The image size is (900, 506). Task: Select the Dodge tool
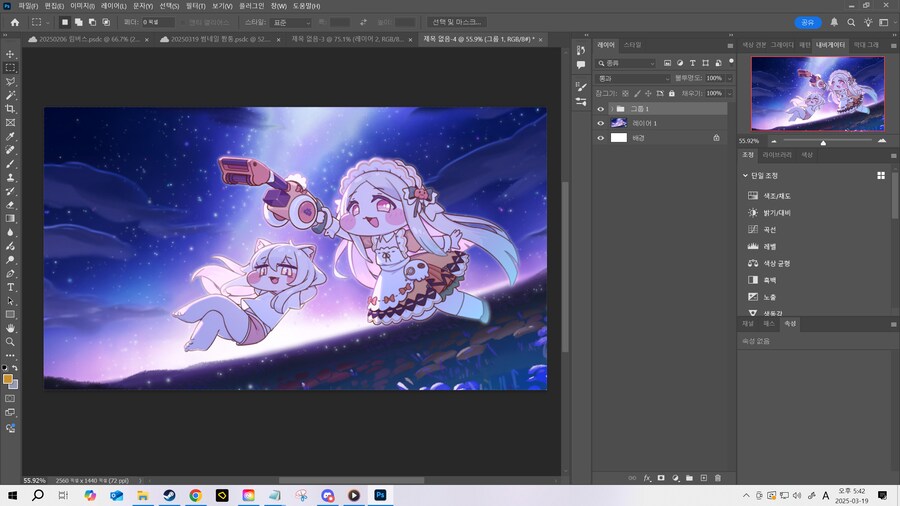pos(10,260)
